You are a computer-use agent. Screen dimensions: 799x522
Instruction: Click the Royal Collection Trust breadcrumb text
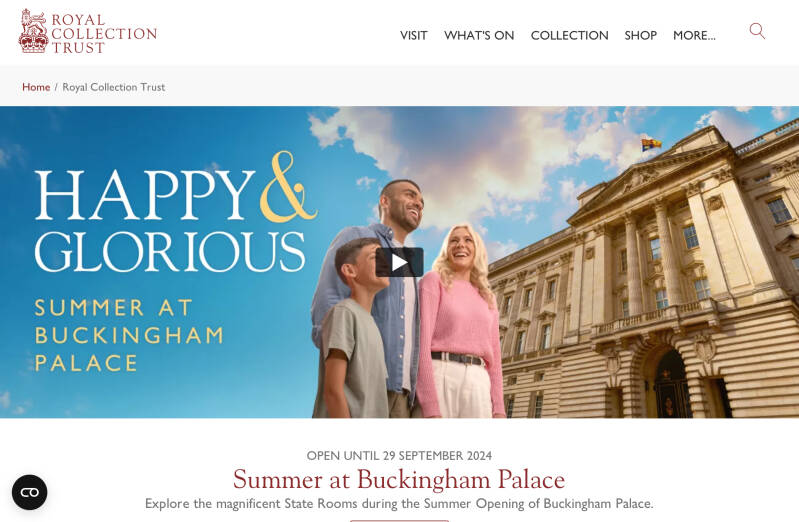114,87
